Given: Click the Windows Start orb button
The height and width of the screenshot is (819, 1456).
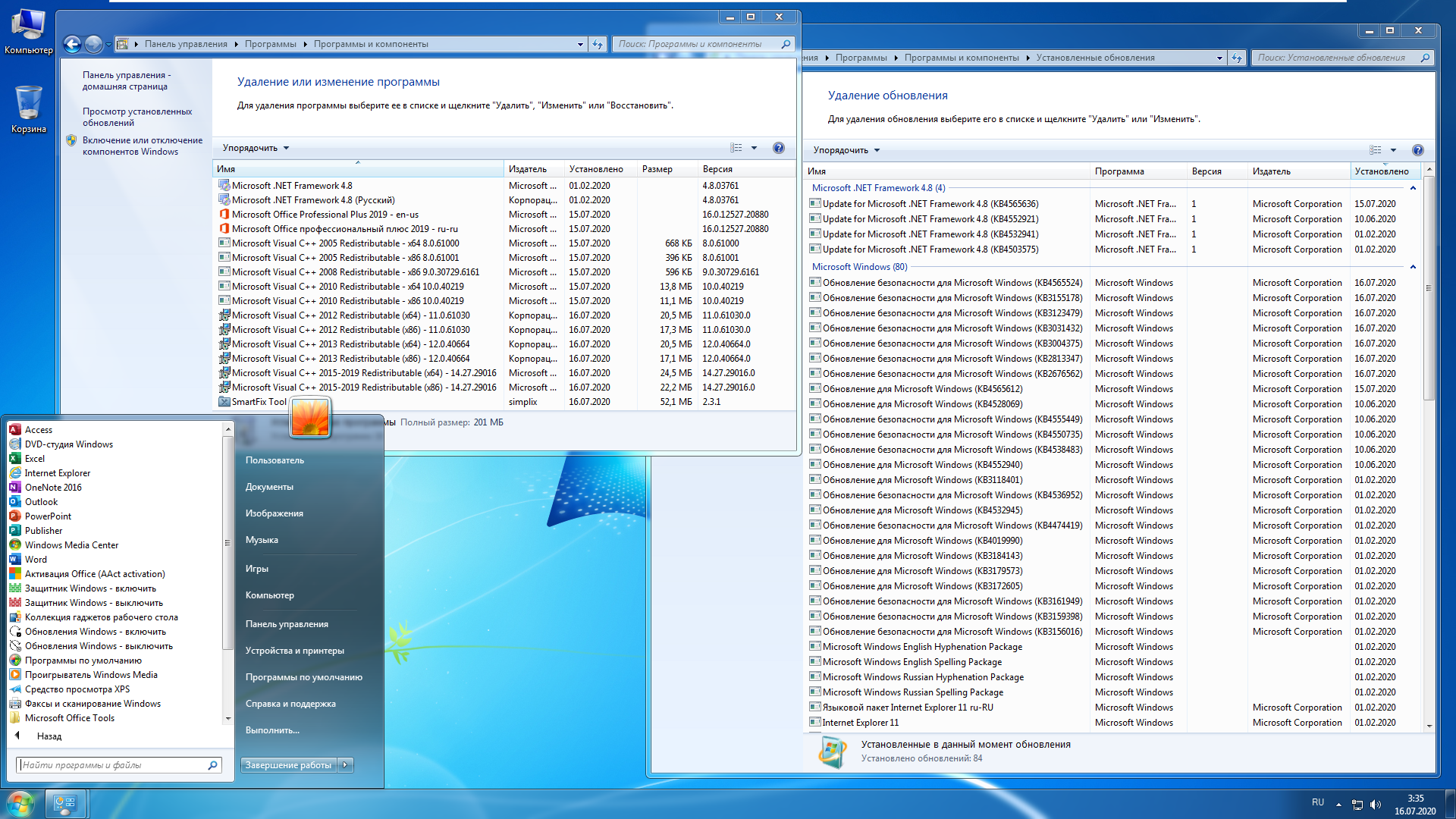Looking at the screenshot, I should coord(20,804).
